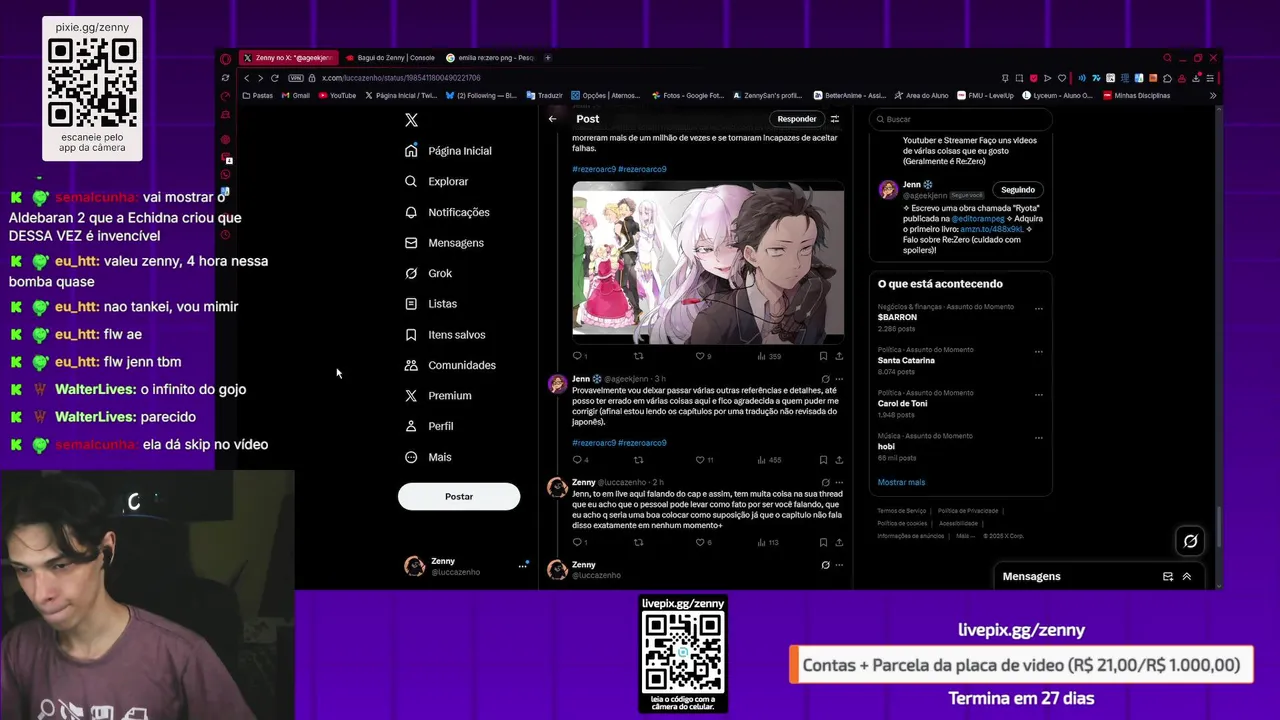Image resolution: width=1280 pixels, height=720 pixels.
Task: Switch to emilia re:zero png tab
Action: tap(490, 58)
